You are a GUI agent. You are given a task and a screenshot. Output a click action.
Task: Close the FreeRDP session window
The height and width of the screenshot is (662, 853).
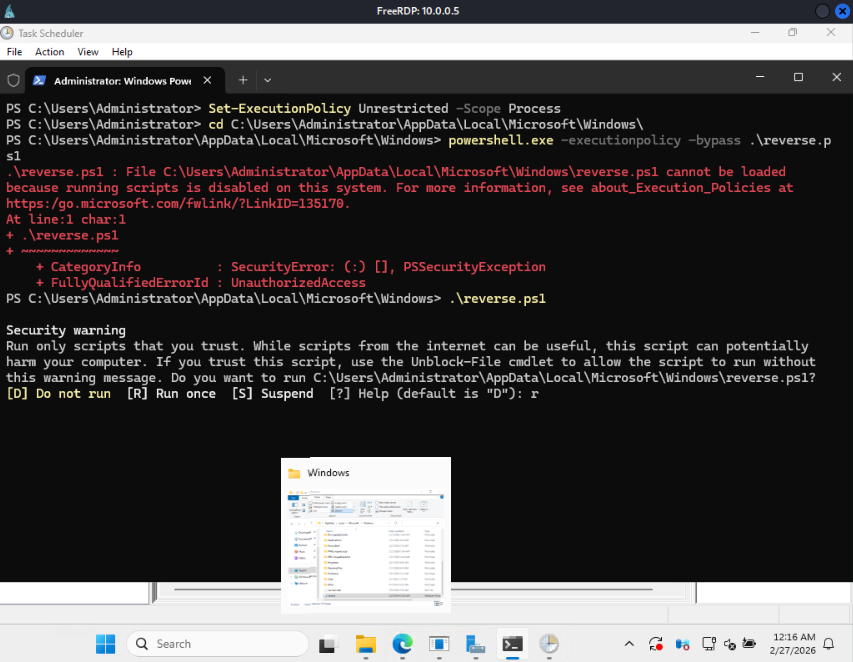click(842, 11)
